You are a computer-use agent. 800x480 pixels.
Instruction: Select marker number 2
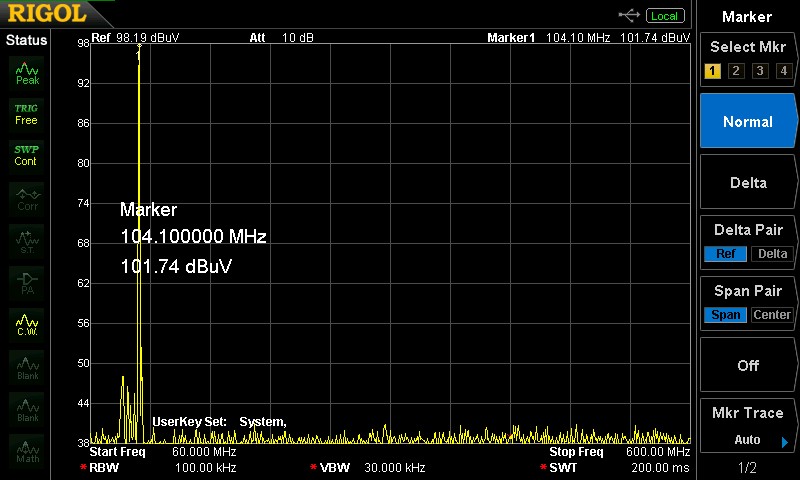pos(735,71)
